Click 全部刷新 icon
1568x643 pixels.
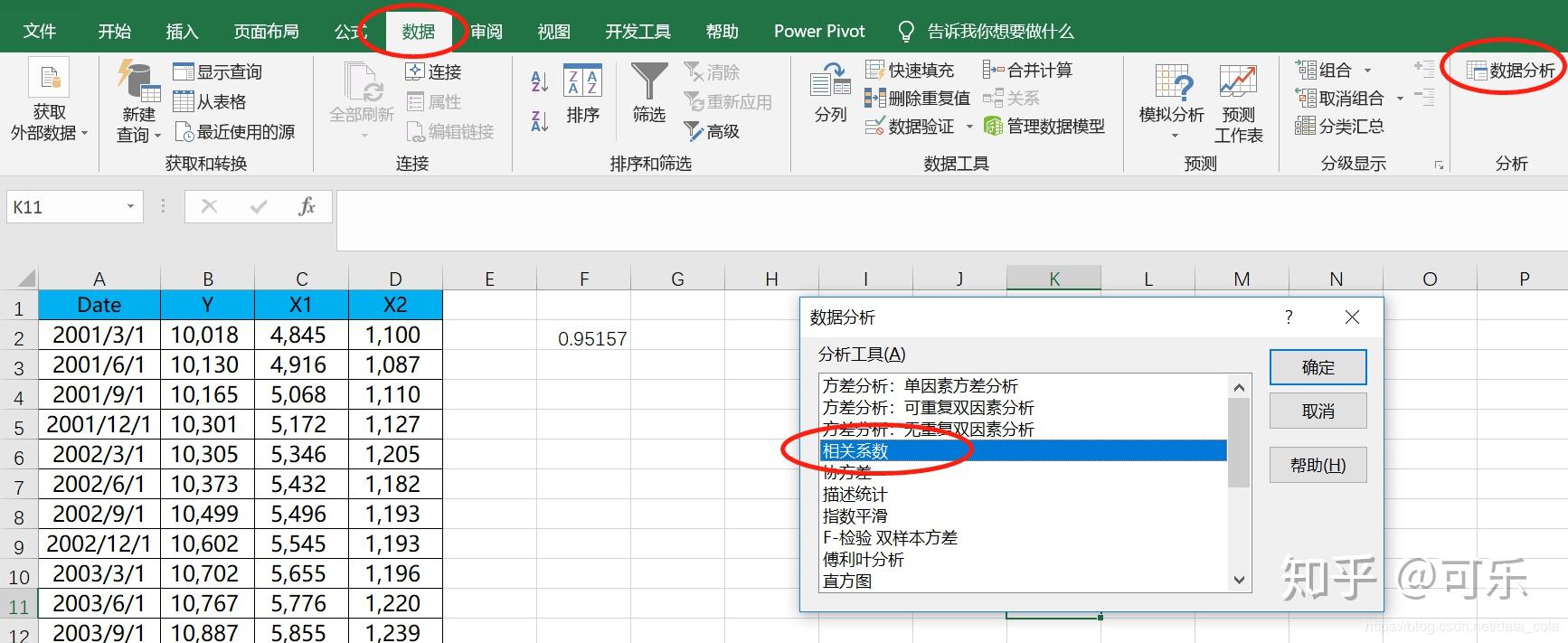tap(362, 81)
